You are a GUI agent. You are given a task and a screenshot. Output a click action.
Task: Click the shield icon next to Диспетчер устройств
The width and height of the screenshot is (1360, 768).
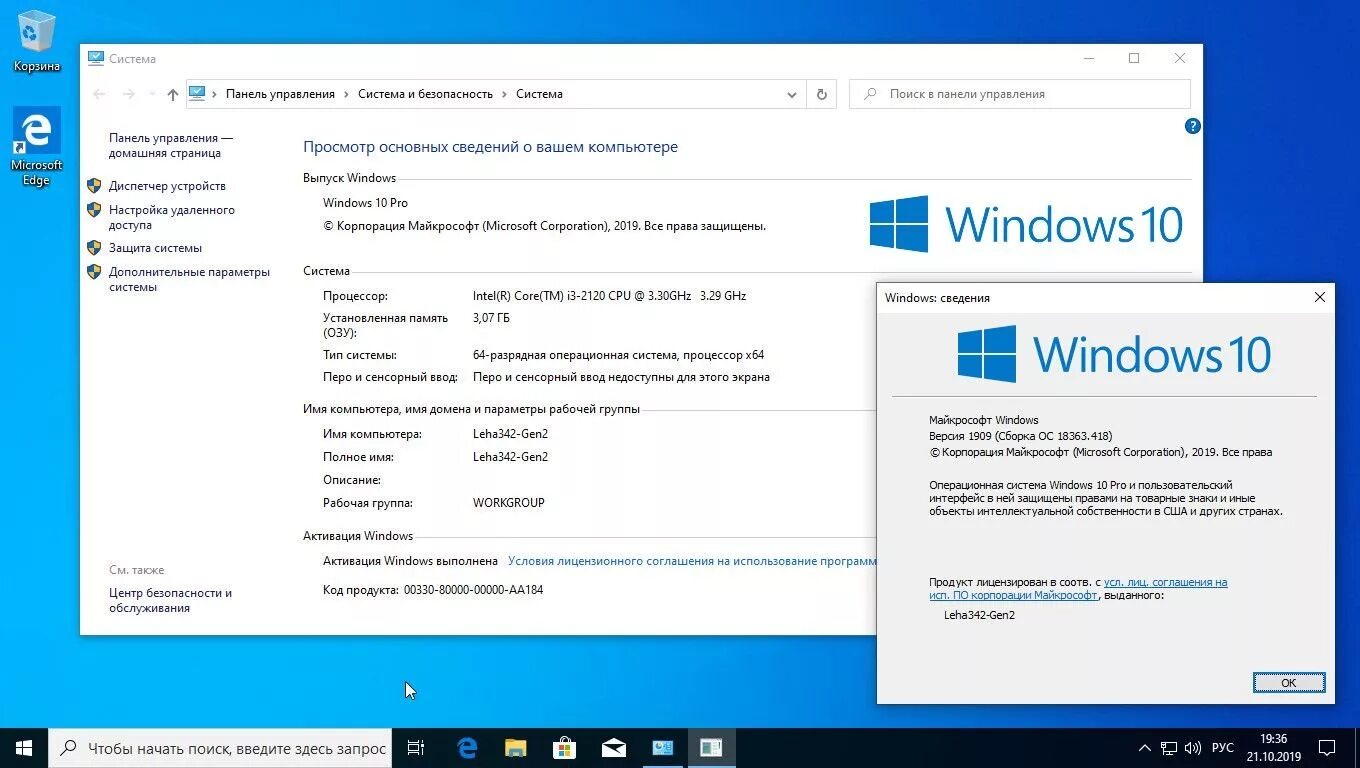click(x=94, y=185)
